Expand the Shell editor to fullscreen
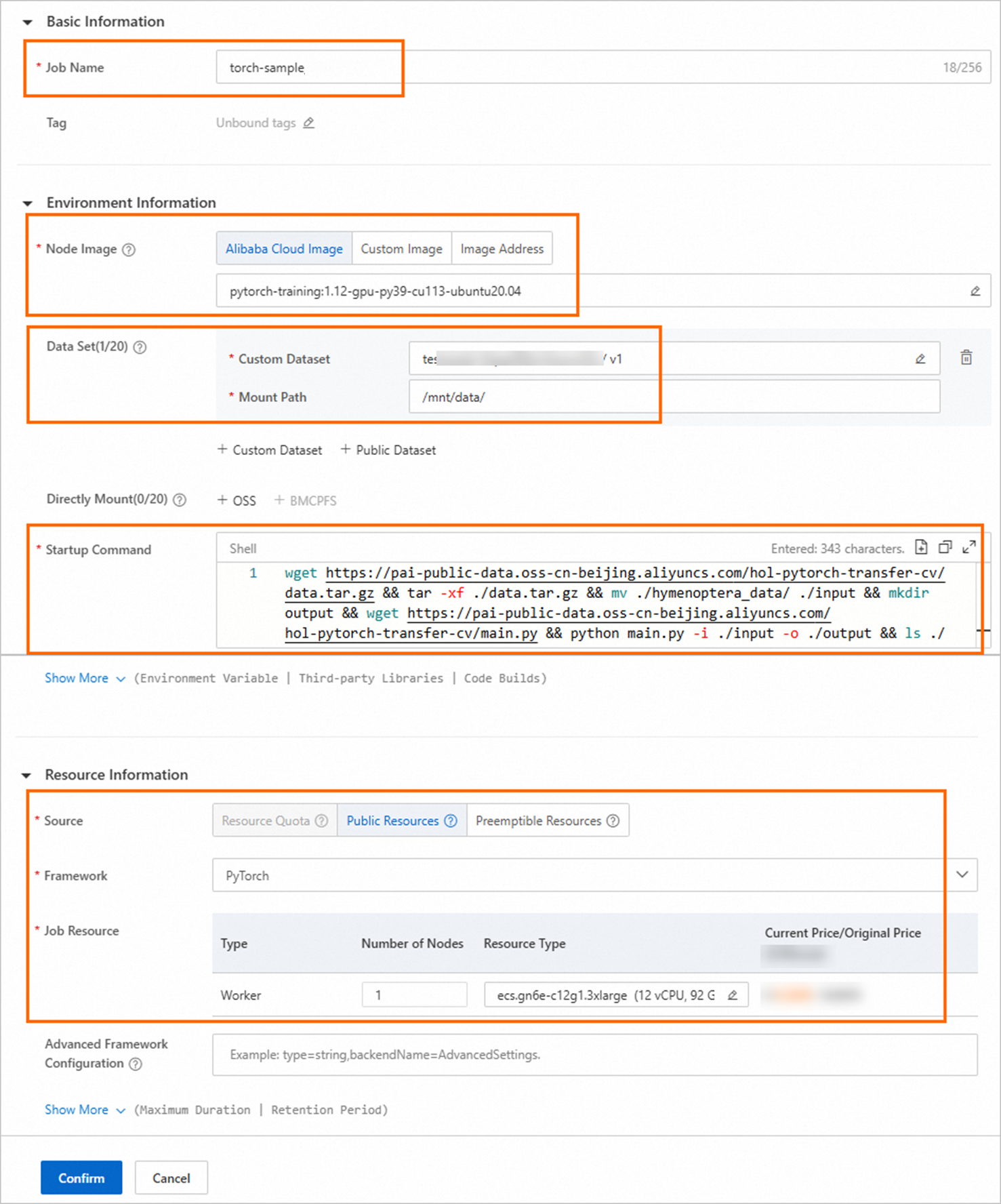 (x=969, y=547)
